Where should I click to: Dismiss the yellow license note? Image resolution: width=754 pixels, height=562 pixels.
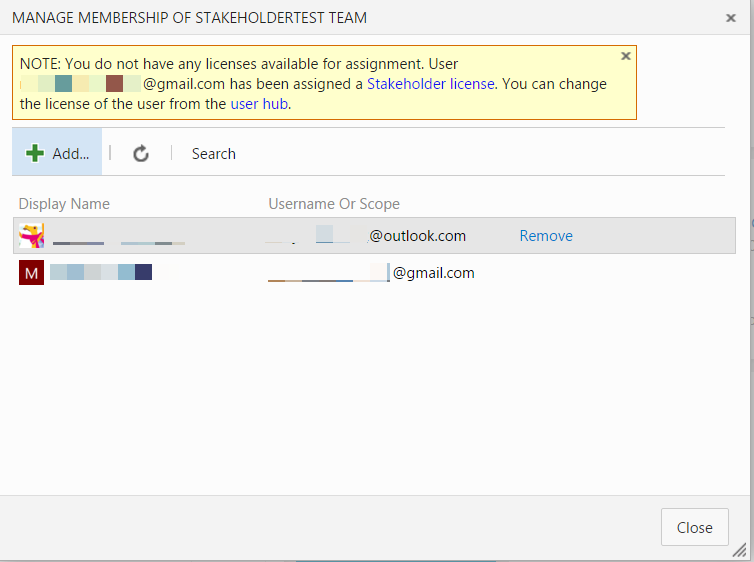click(626, 56)
